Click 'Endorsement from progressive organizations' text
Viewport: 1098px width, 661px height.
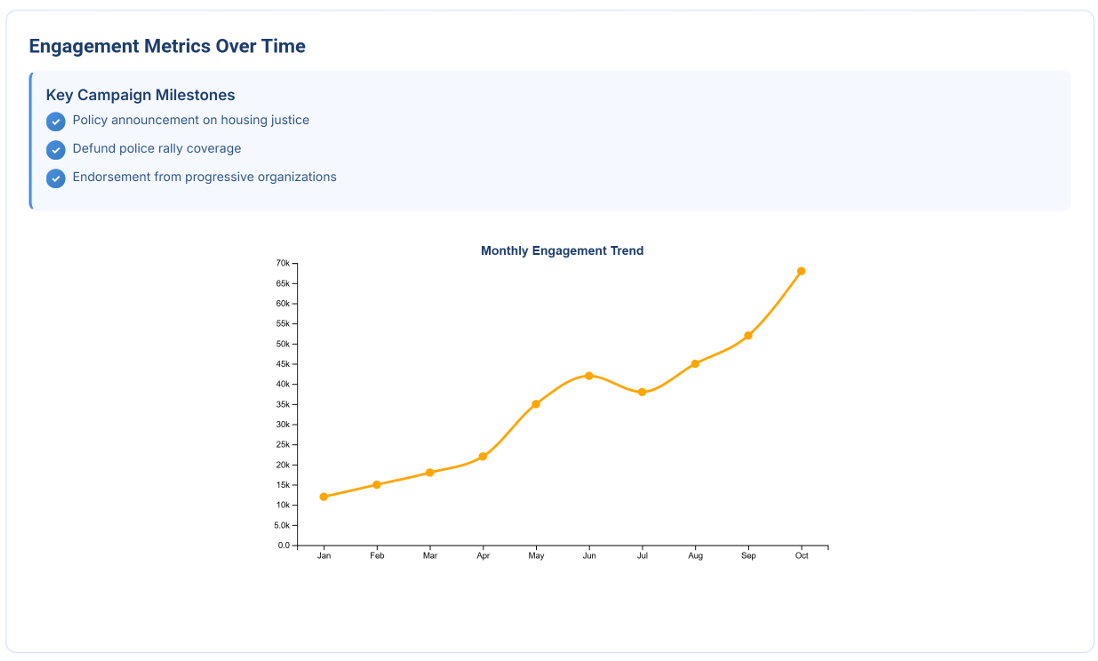coord(204,177)
